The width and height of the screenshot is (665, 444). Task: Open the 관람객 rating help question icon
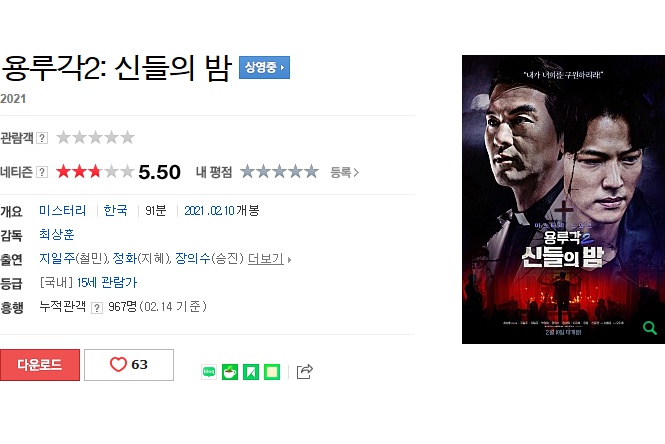click(42, 138)
